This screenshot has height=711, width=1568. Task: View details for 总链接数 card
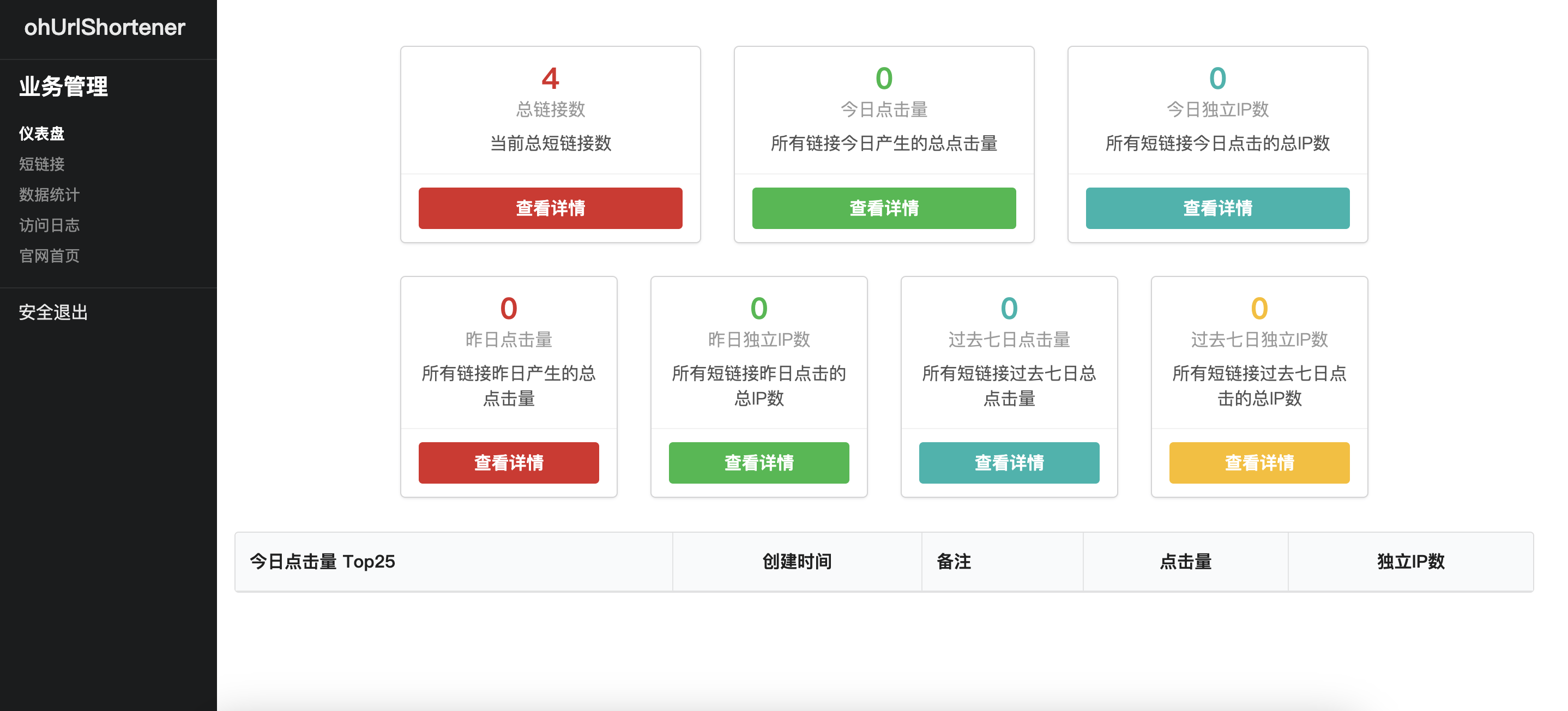click(x=550, y=208)
